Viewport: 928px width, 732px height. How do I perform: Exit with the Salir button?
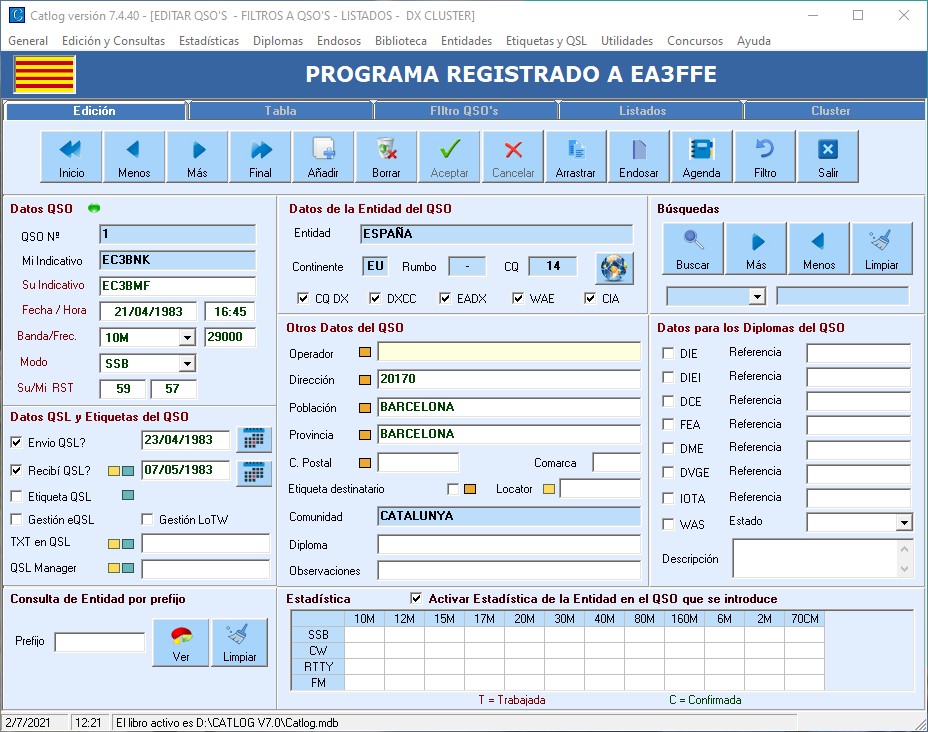(x=828, y=157)
